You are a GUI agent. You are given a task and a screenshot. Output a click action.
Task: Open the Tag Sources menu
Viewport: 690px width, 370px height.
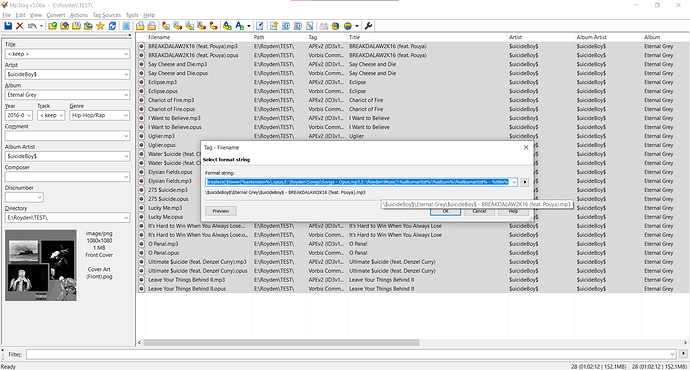point(106,15)
